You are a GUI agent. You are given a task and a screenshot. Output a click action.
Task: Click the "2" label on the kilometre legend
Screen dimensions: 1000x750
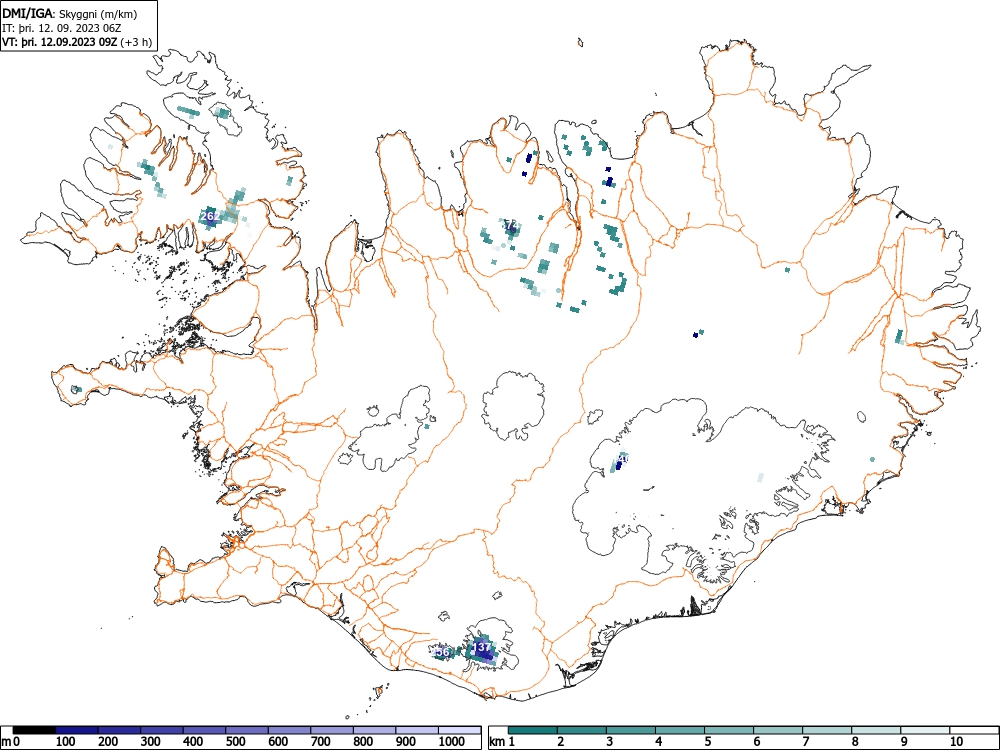pyautogui.click(x=561, y=742)
